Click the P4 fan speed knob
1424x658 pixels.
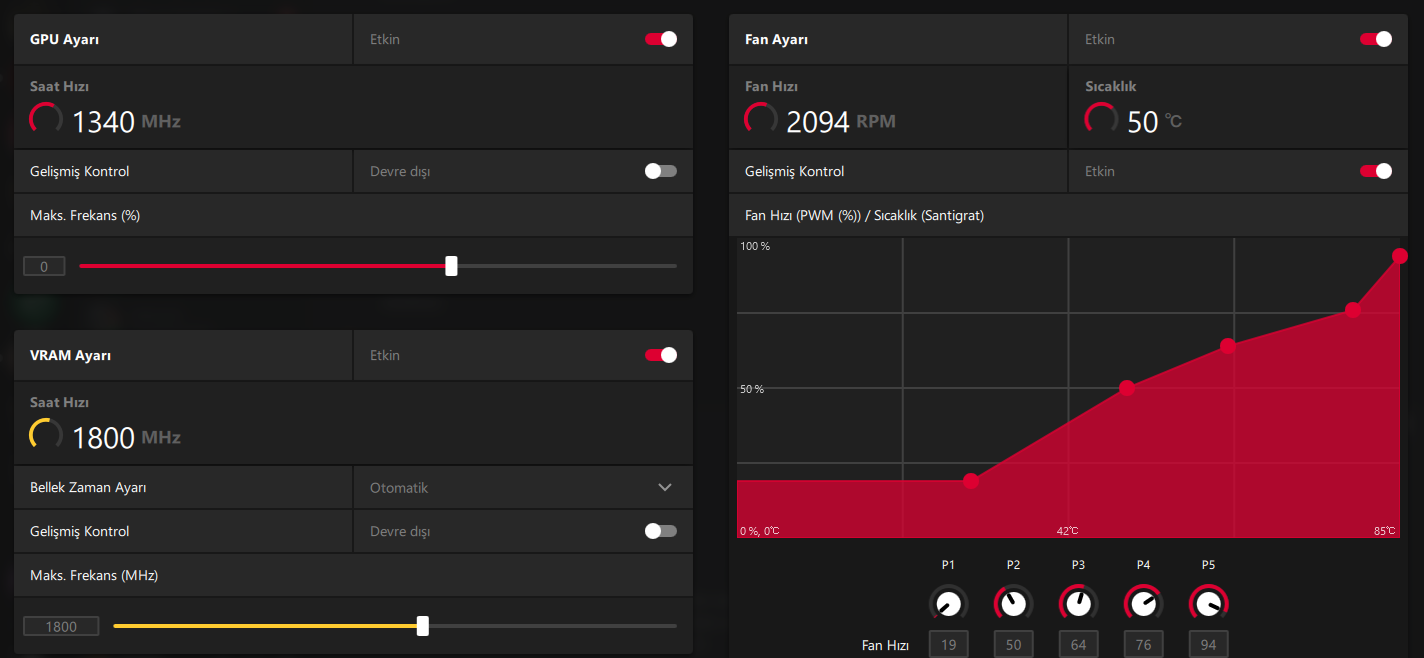[x=1143, y=603]
